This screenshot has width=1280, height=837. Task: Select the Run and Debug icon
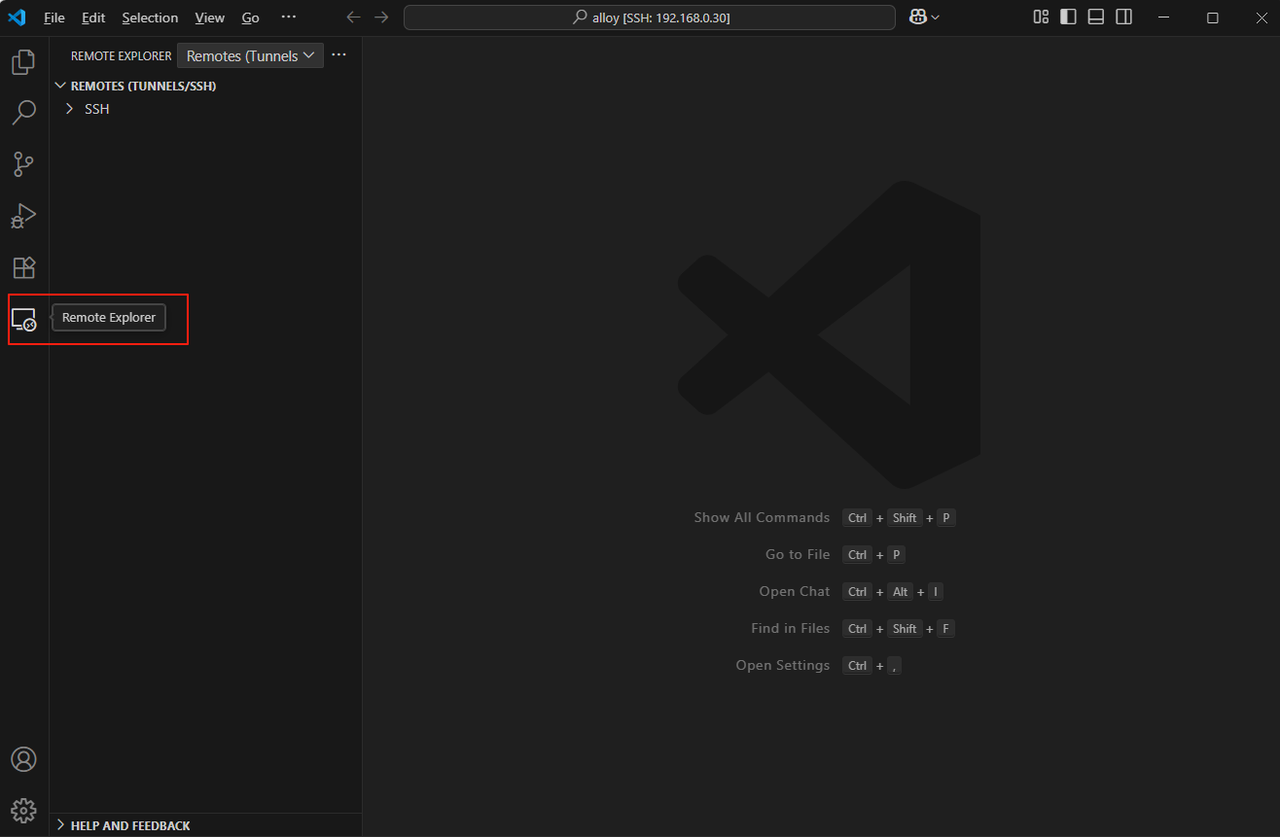click(23, 216)
